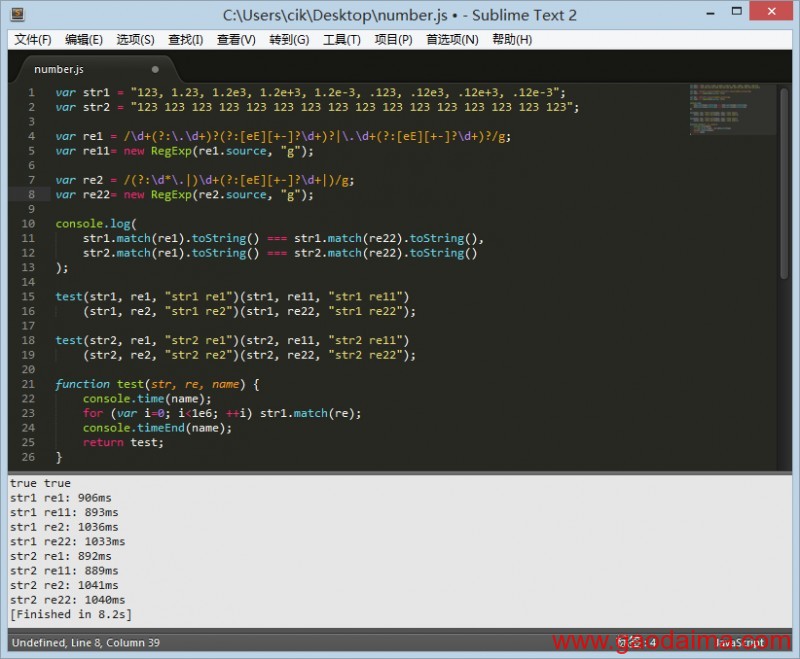Viewport: 800px width, 659px height.
Task: Open the 查看(V) menu
Action: click(236, 40)
